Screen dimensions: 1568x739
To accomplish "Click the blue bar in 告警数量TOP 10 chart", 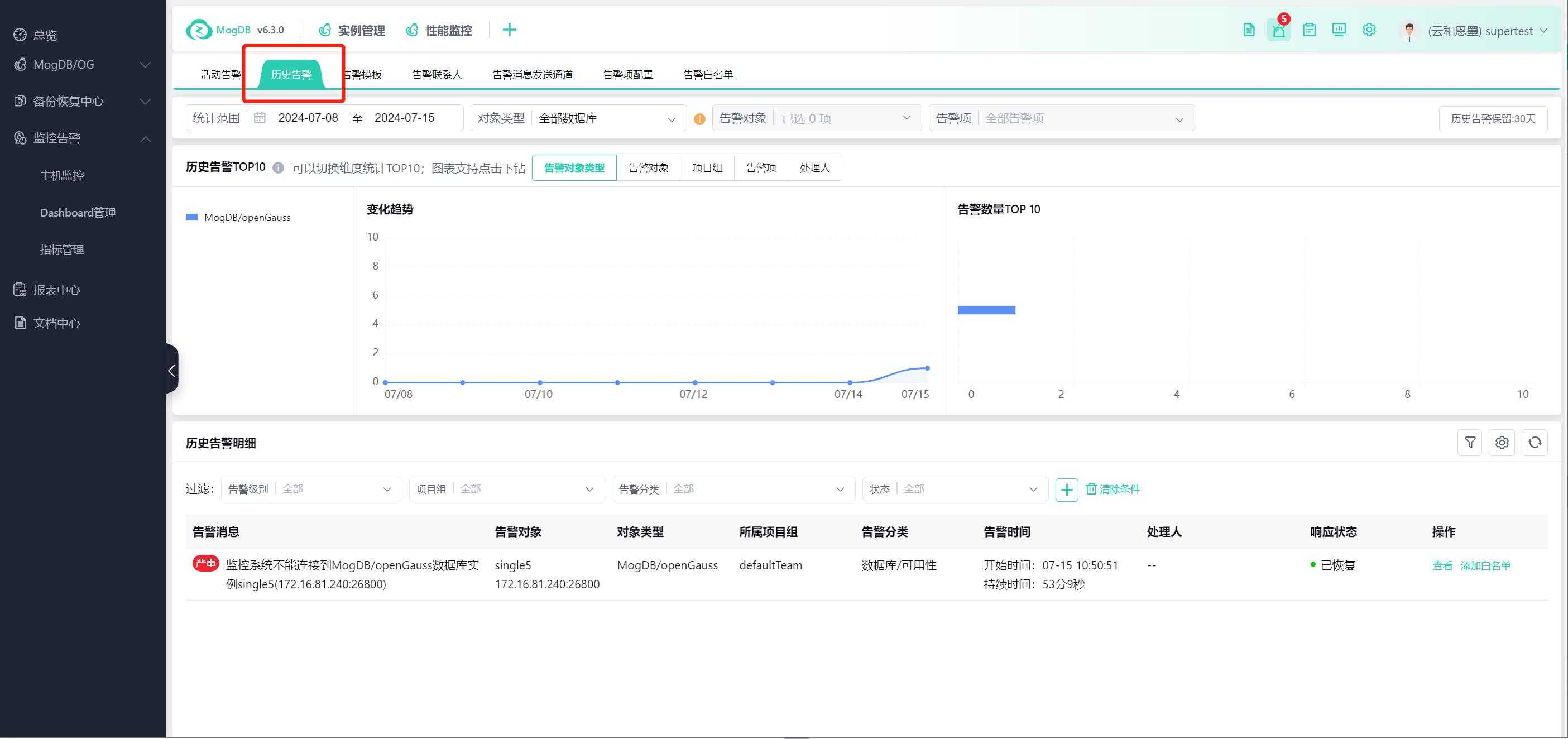I will pos(986,310).
